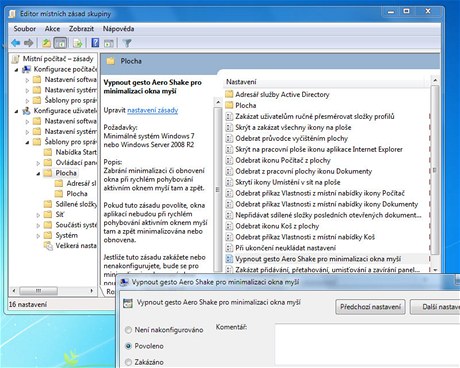
Task: Expand 'Nastavení softwaru' under Konfigurace uživatele
Action: pyautogui.click(x=27, y=121)
